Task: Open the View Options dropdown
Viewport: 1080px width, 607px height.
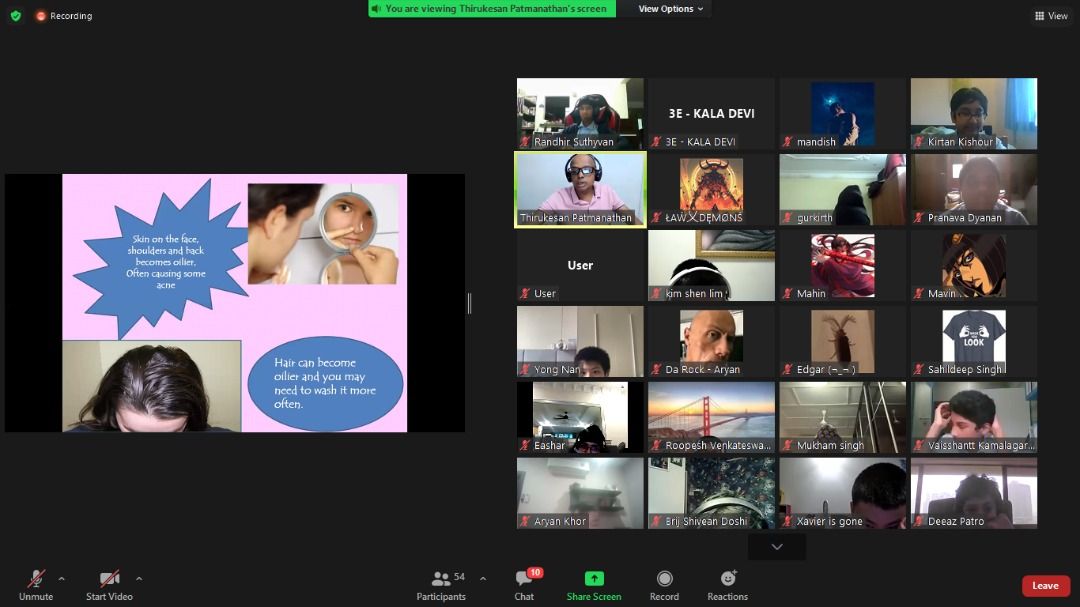Action: (671, 9)
